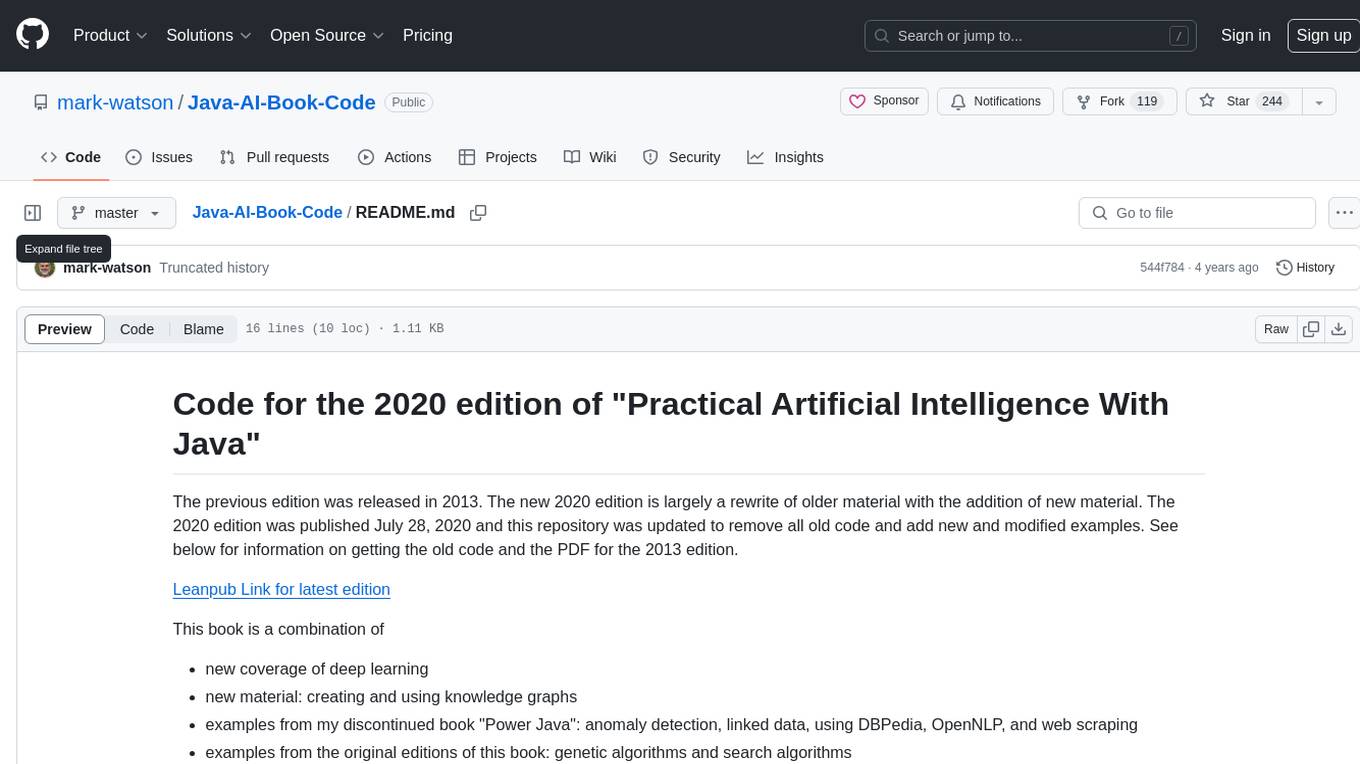
Task: Copy raw file contents icon
Action: click(x=1311, y=329)
